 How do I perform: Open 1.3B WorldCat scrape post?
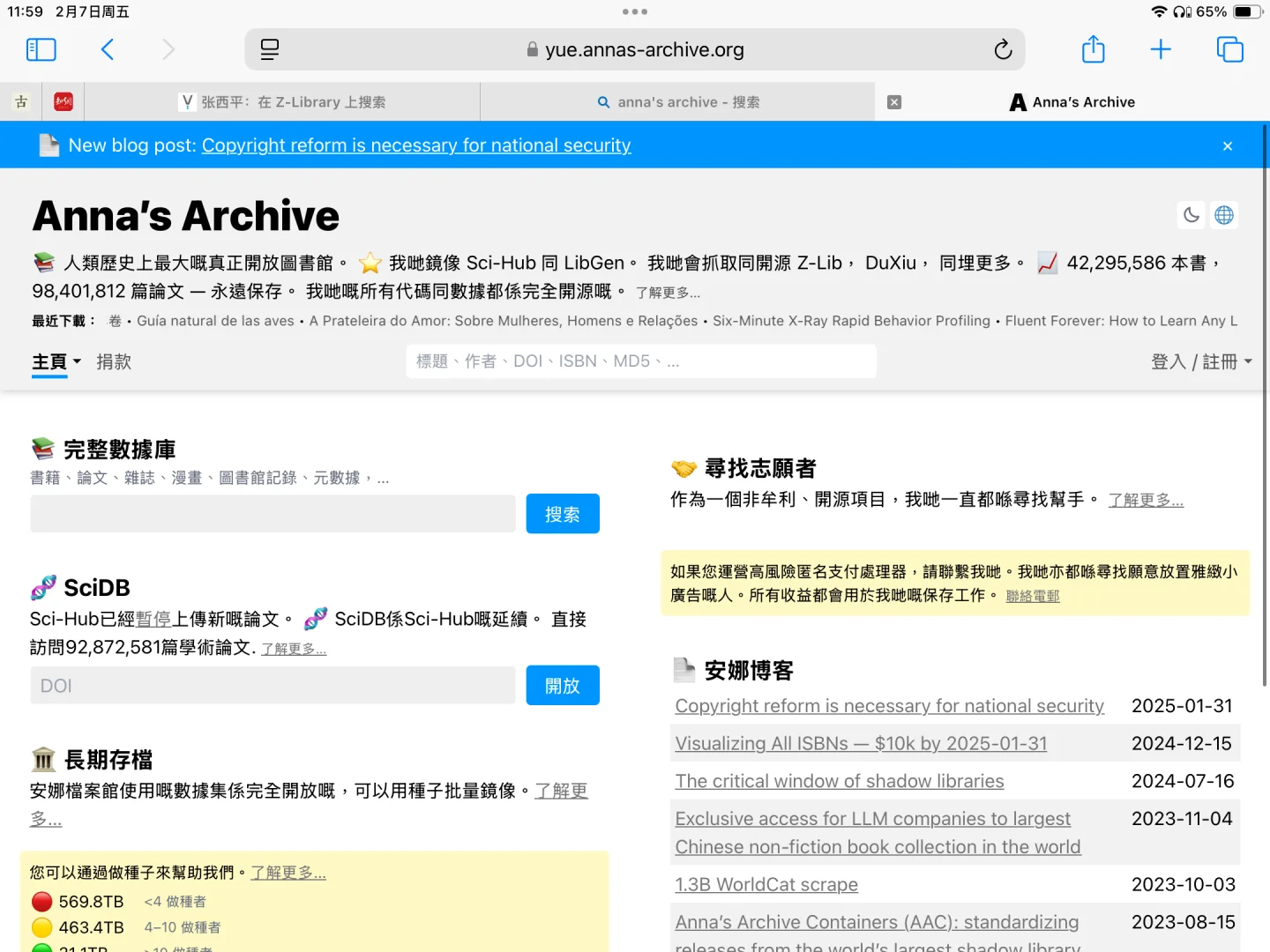(x=766, y=885)
